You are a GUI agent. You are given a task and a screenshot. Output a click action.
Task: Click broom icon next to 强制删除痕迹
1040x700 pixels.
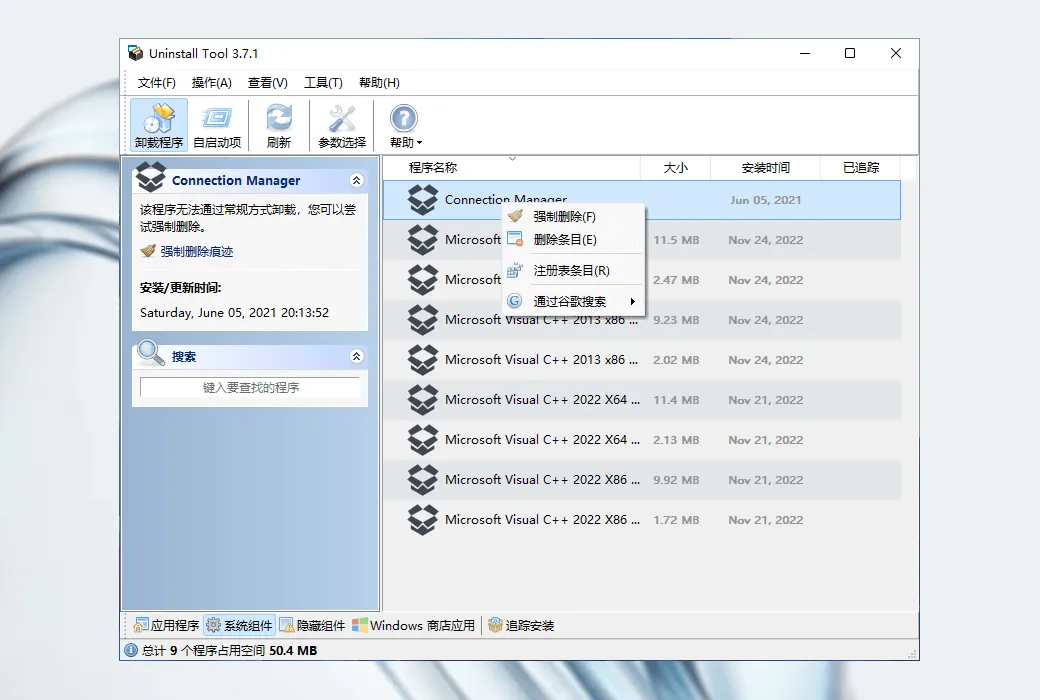148,251
